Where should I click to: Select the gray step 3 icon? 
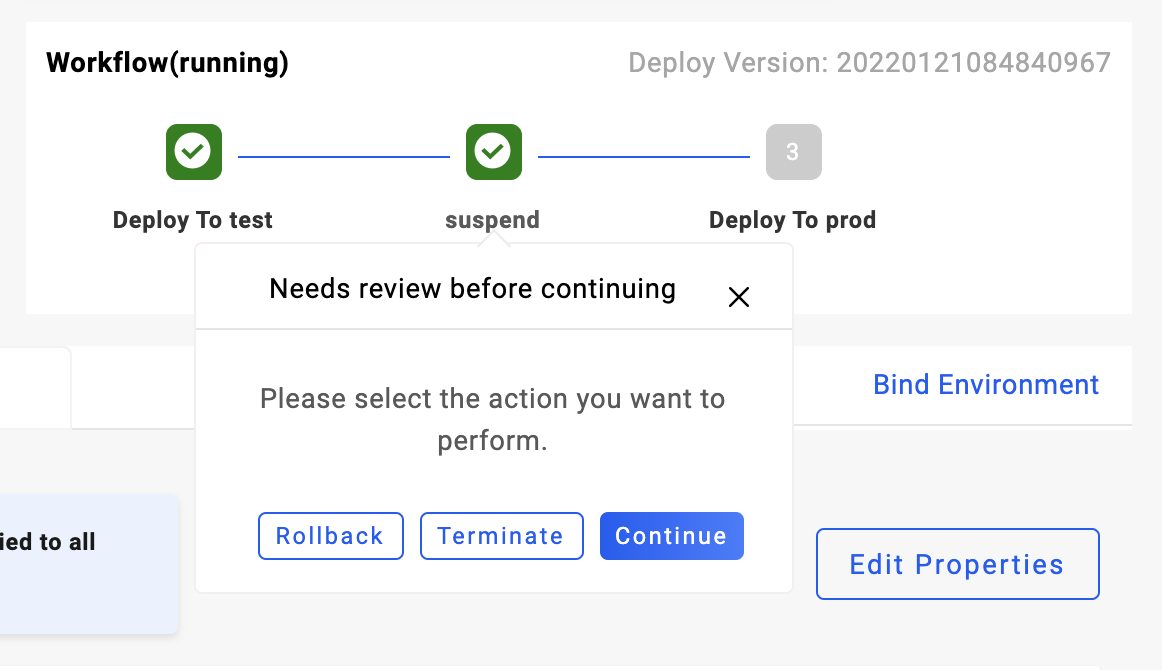coord(793,152)
